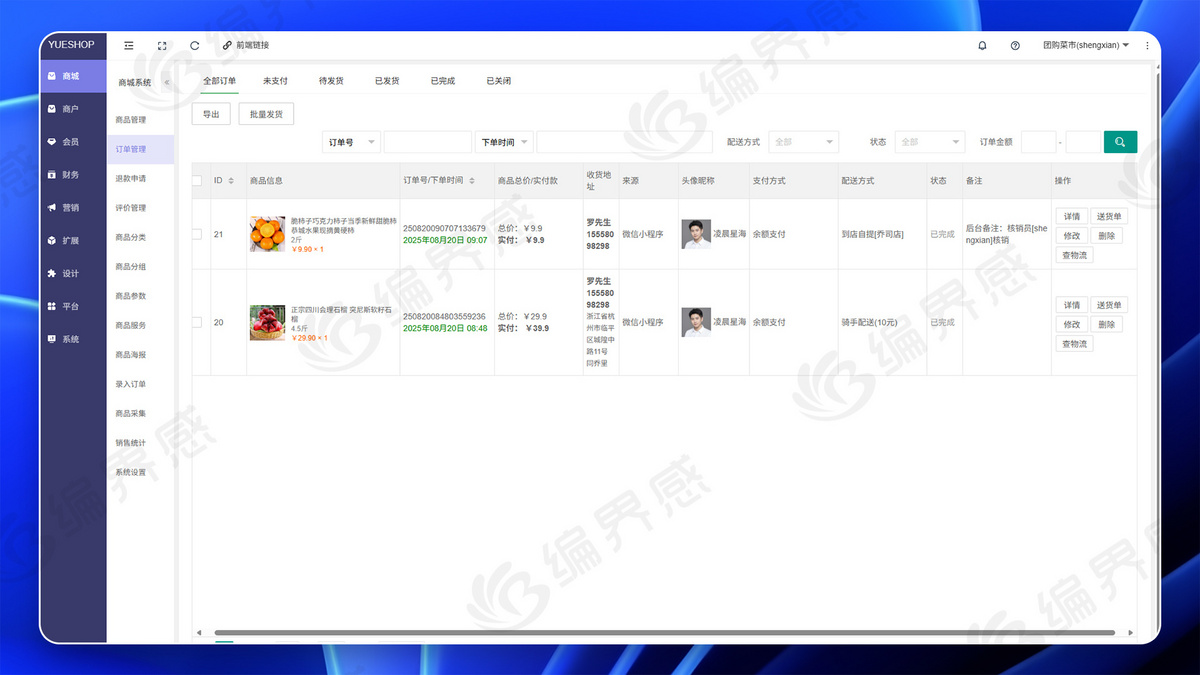Sort table by the ID column arrows
Image resolution: width=1200 pixels, height=675 pixels.
coord(231,181)
